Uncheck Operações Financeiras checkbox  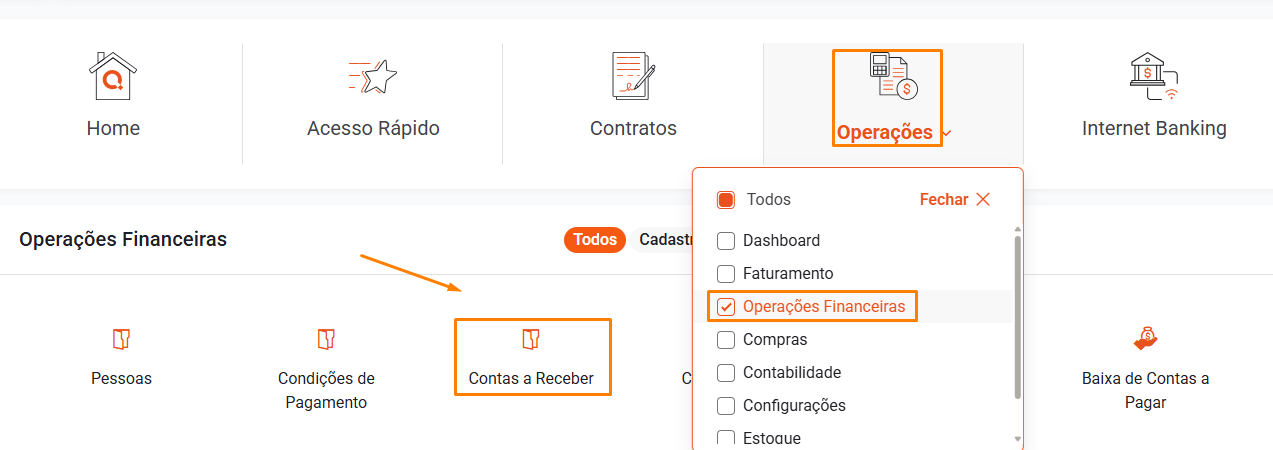point(726,307)
